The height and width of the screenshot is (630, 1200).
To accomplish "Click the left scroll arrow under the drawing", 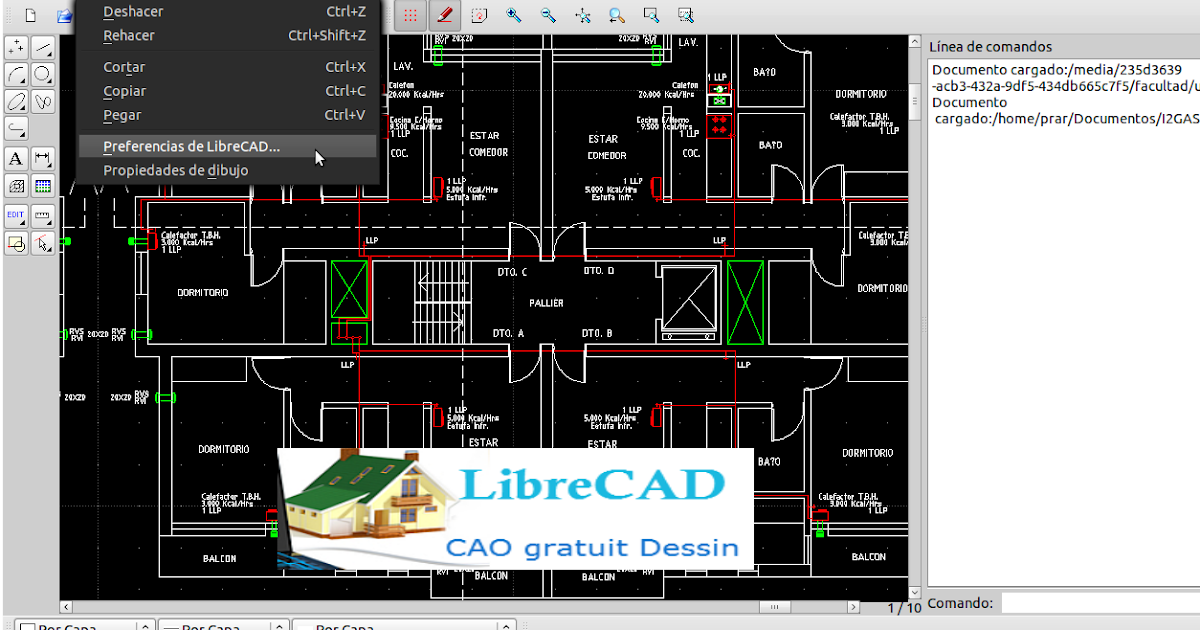I will (66, 606).
